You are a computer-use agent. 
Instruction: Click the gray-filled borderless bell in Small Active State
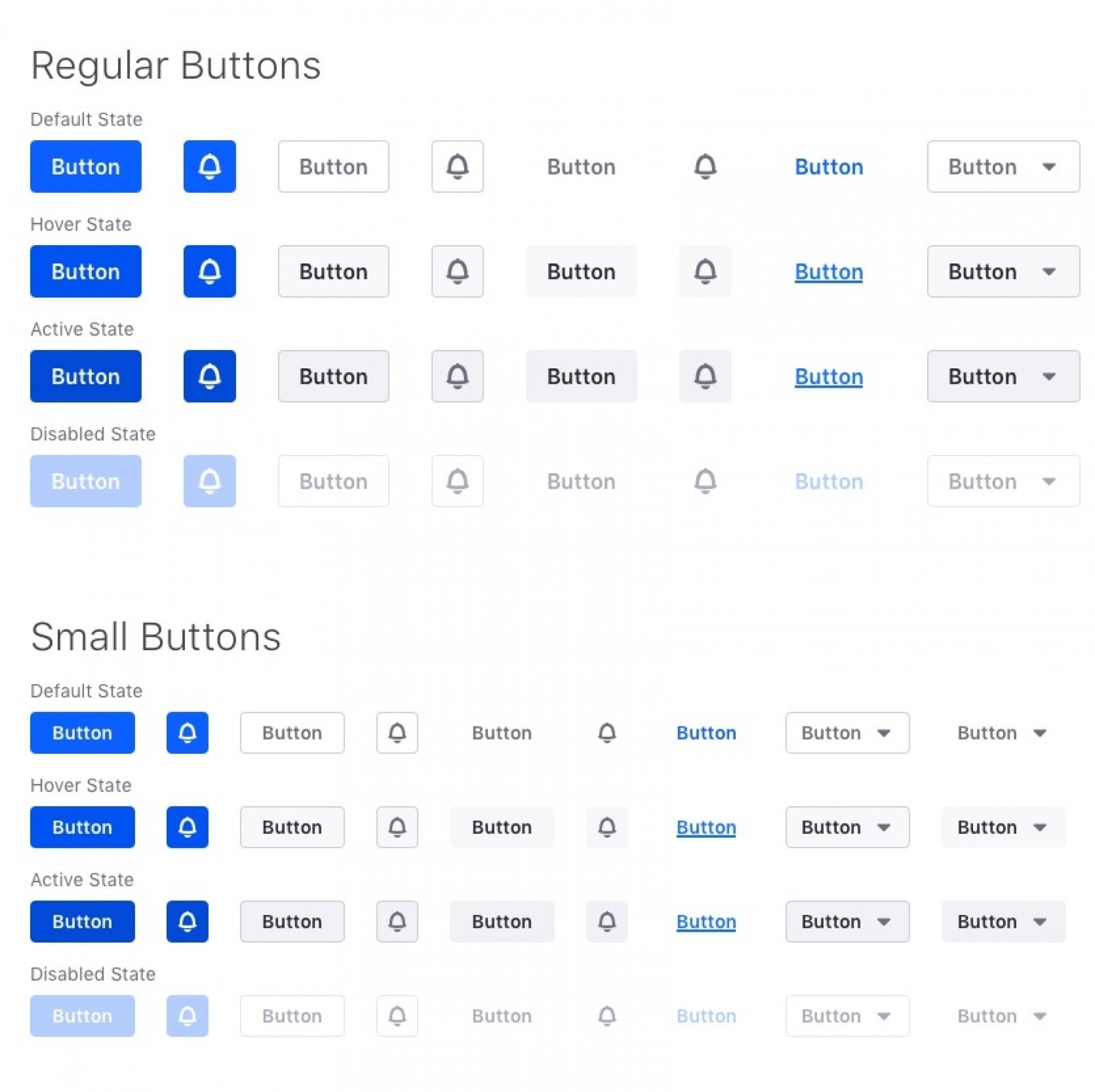[x=607, y=921]
